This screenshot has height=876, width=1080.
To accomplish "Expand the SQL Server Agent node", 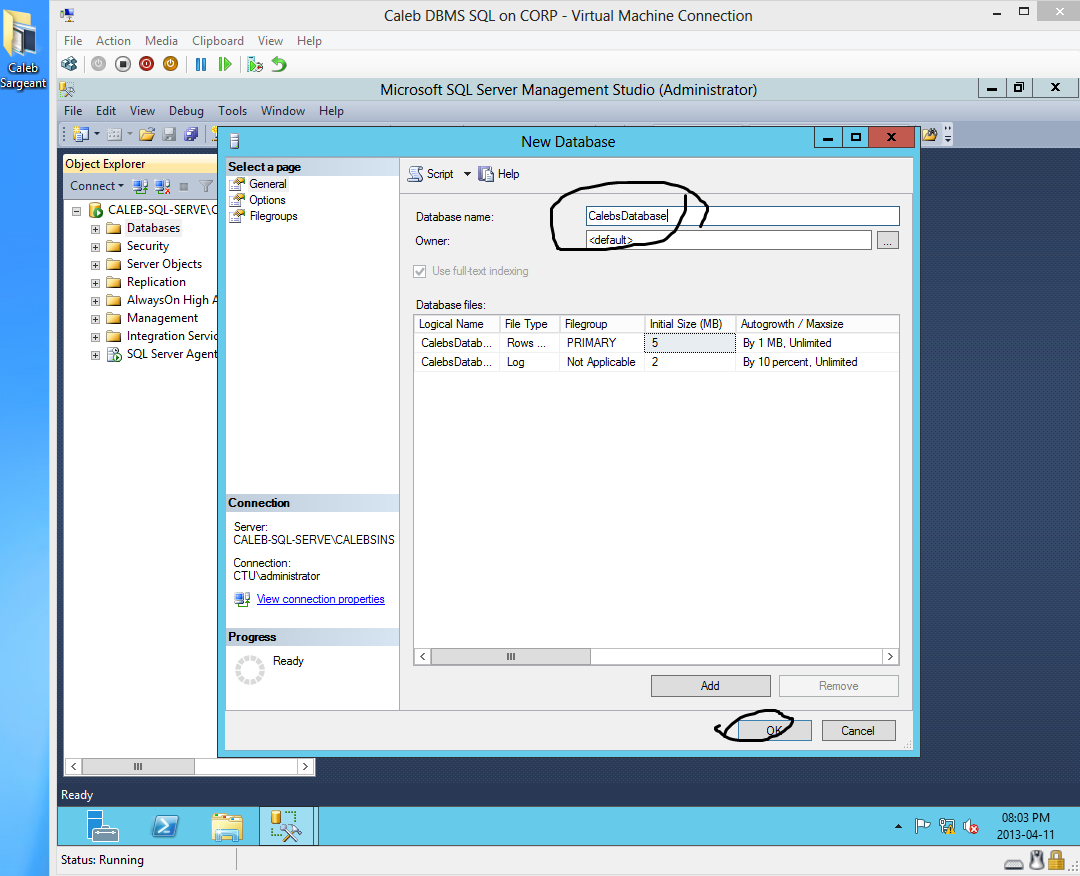I will click(x=96, y=355).
